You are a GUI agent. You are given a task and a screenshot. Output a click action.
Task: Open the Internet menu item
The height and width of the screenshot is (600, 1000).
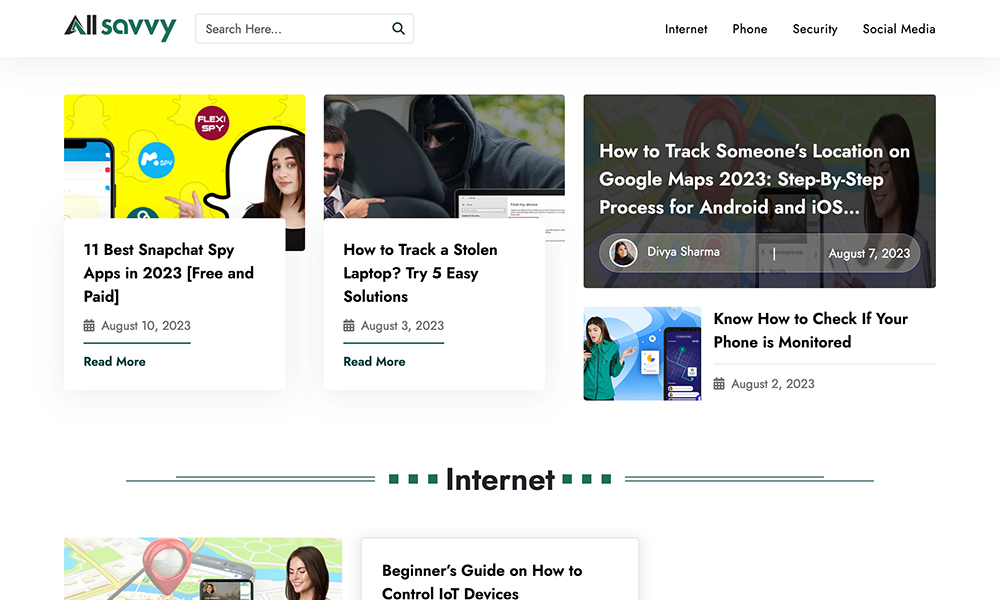(686, 29)
